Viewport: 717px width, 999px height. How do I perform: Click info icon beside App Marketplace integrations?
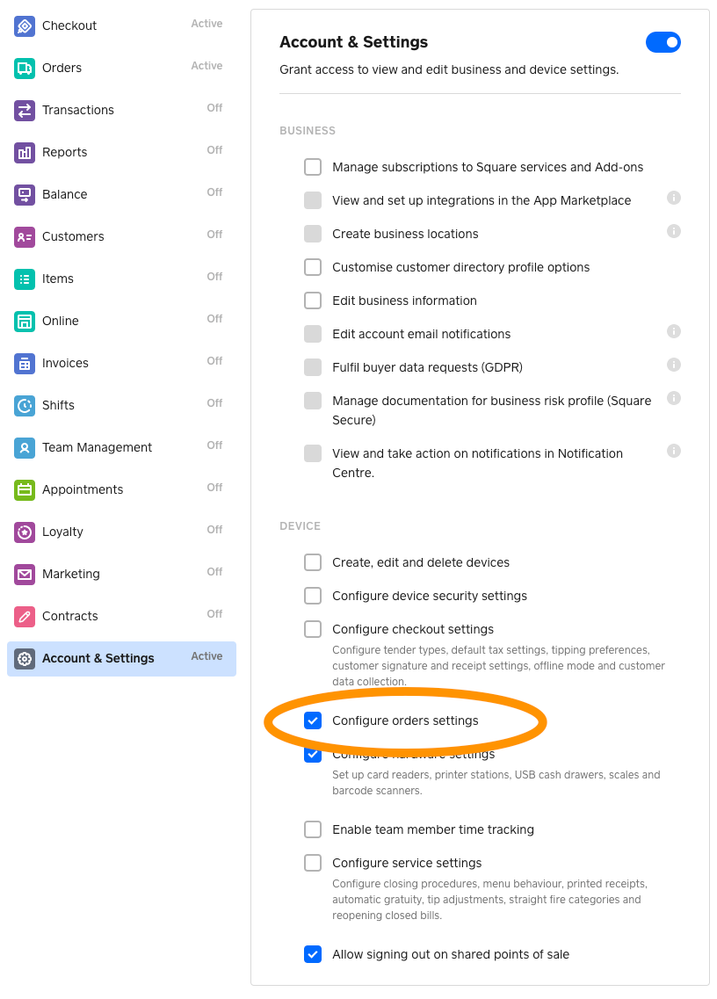674,198
